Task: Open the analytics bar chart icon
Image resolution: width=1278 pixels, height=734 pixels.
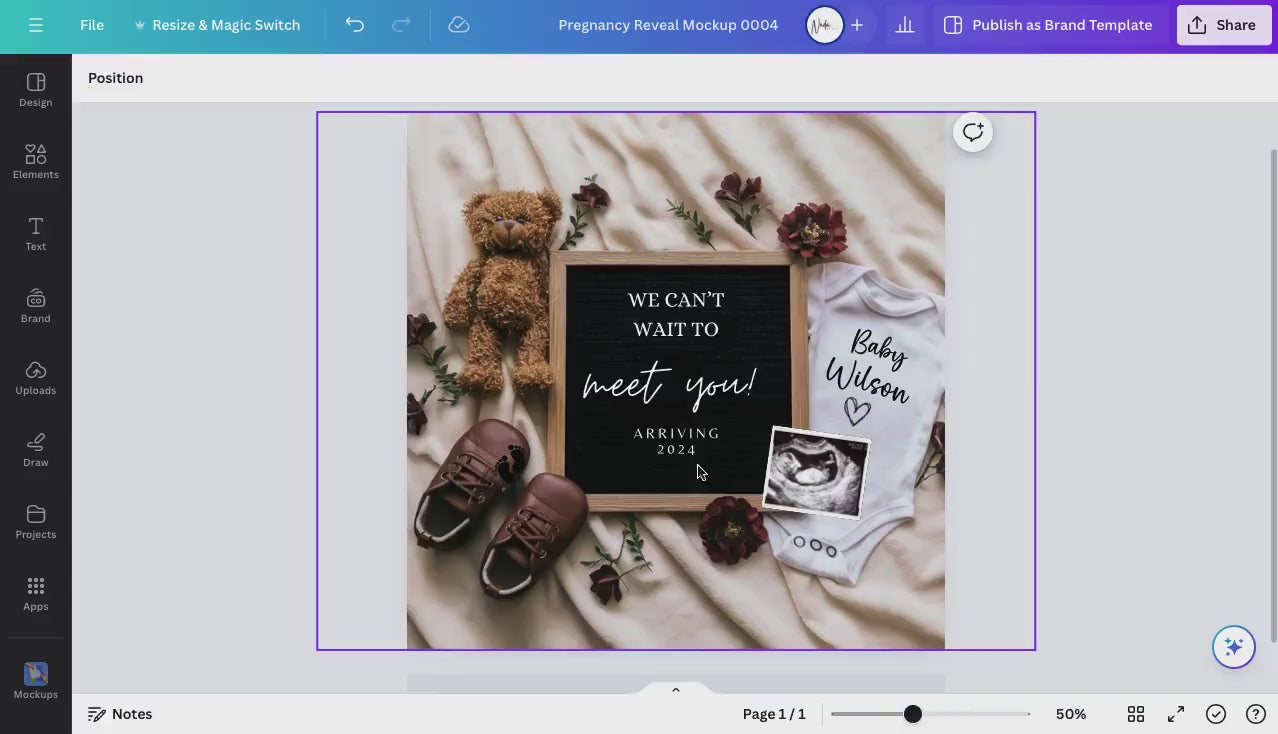Action: (x=905, y=25)
